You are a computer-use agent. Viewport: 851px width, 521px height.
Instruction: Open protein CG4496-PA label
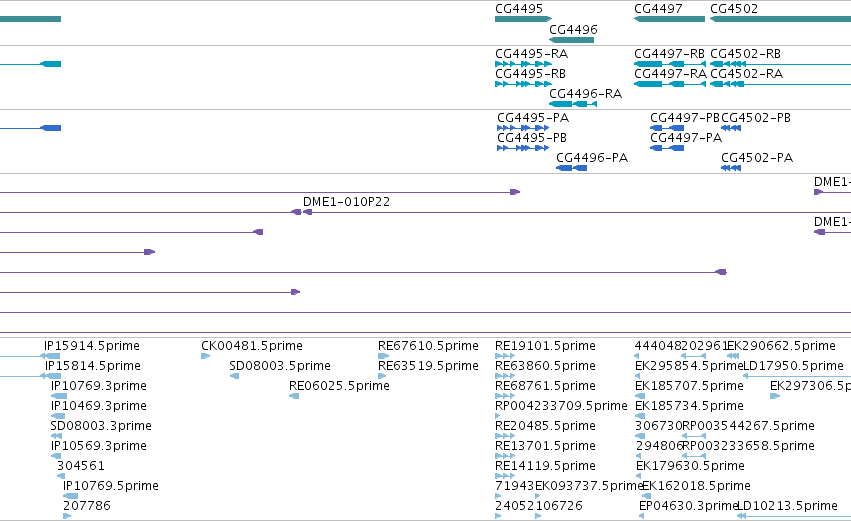click(x=592, y=158)
